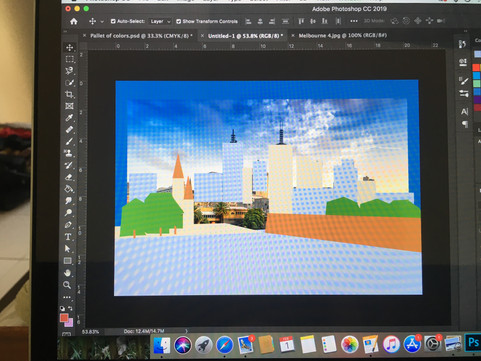Select the History Brush tool

click(x=69, y=165)
